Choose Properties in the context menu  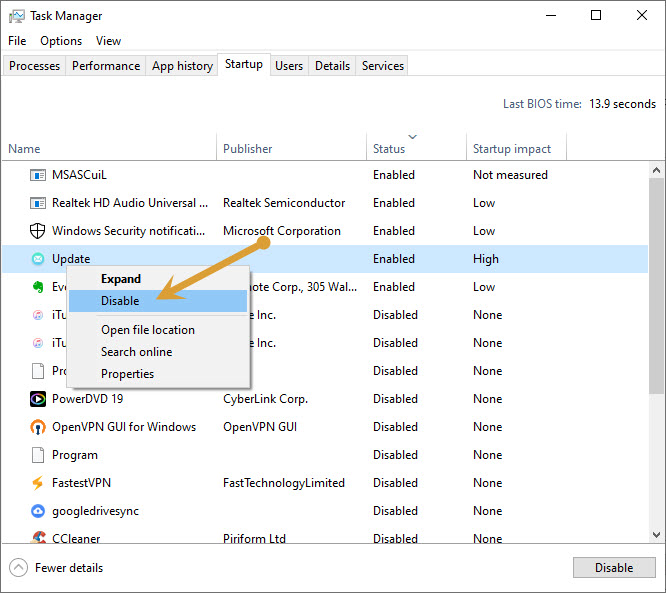tap(158, 374)
